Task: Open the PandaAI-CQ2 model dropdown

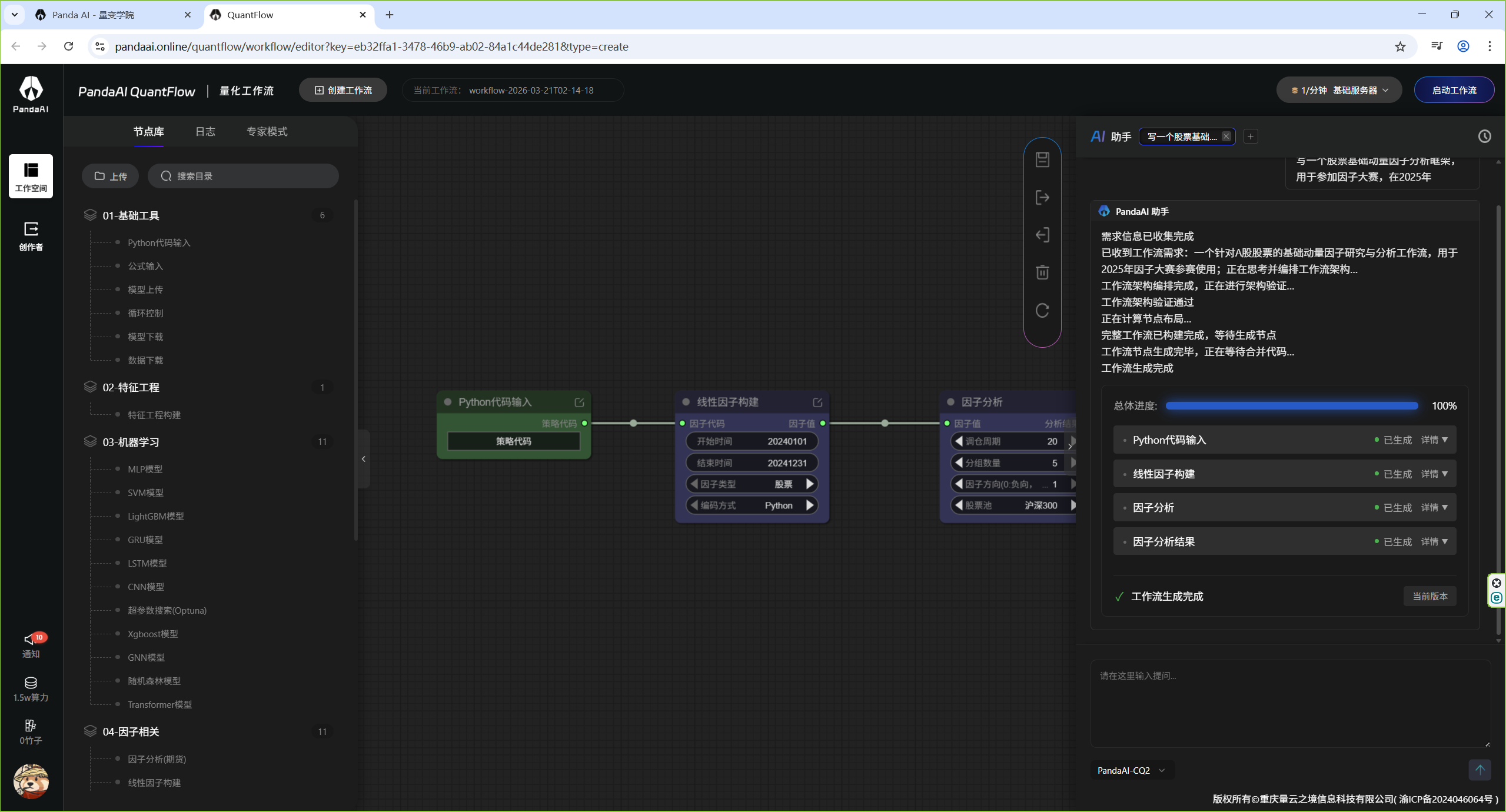Action: [1131, 770]
